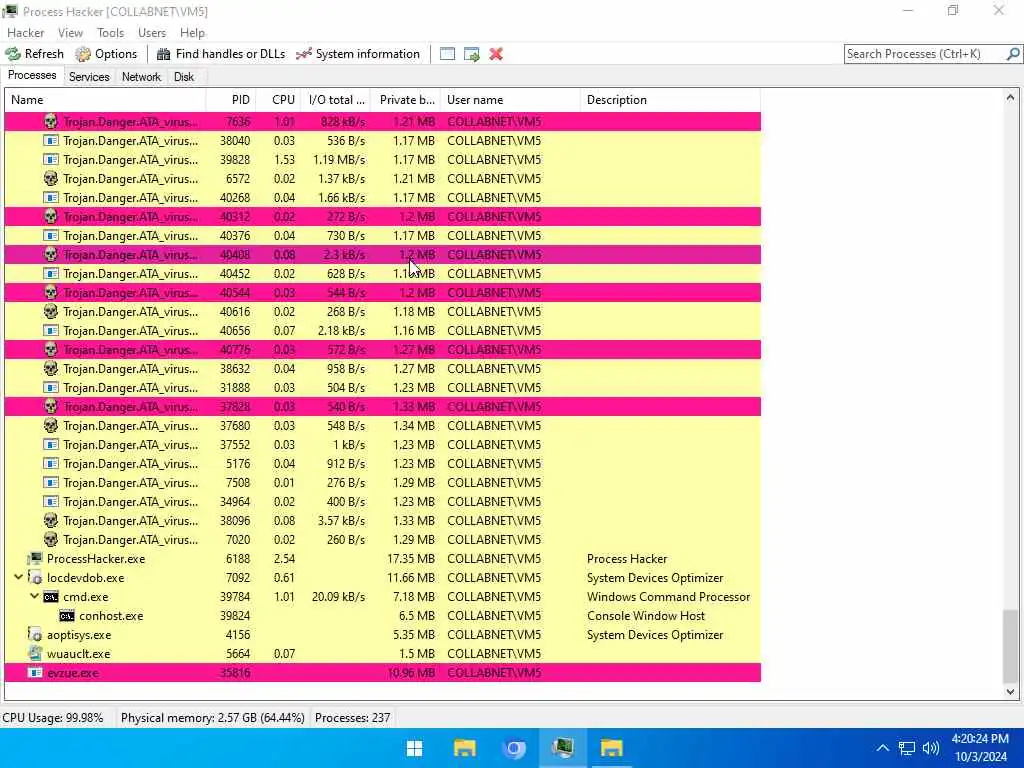The image size is (1024, 768).
Task: Click the cmd.exe console icon
Action: (x=50, y=597)
